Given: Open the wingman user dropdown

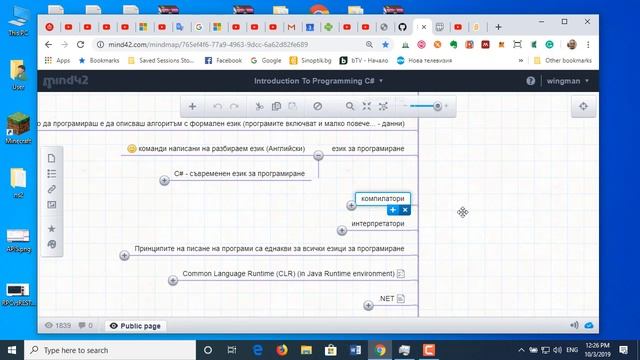Looking at the screenshot, I should point(568,81).
